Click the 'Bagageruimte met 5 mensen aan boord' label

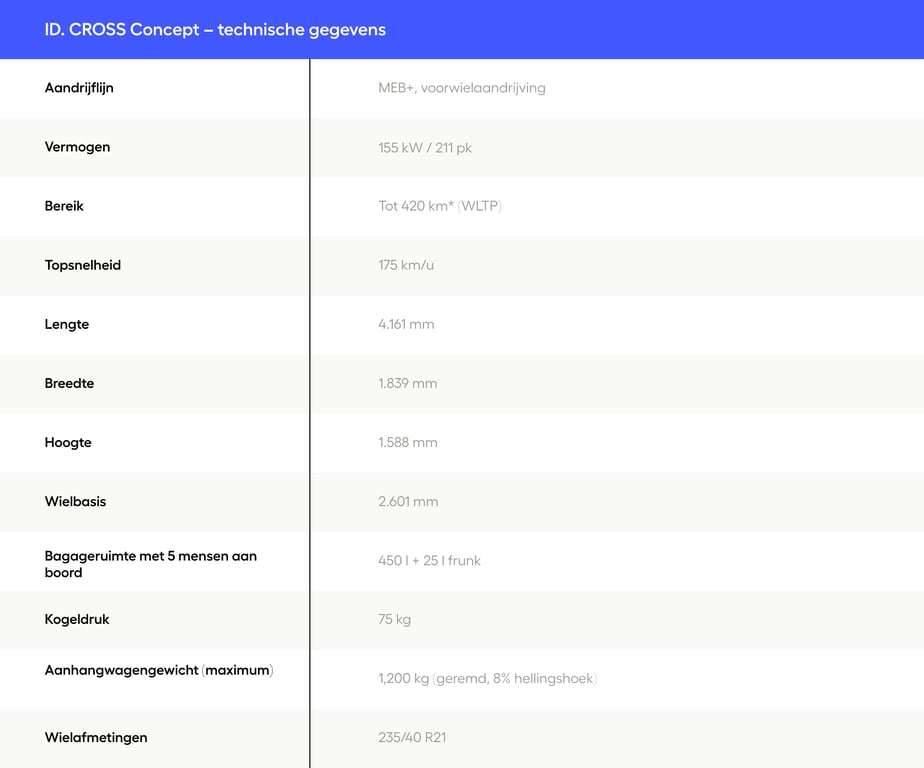(151, 564)
